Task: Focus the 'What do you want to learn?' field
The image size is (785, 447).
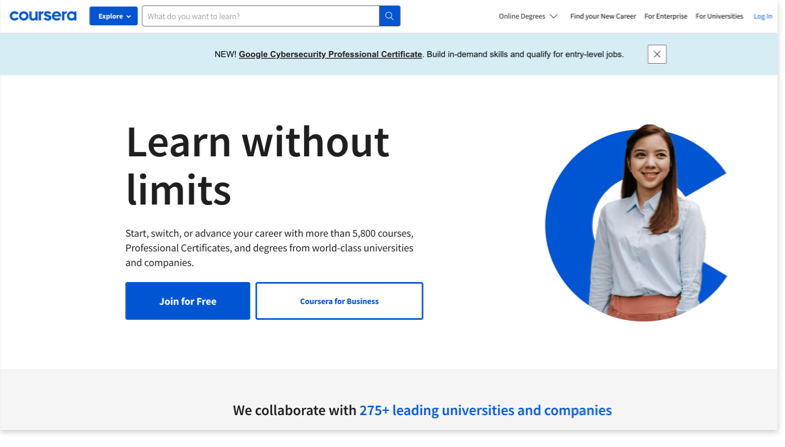Action: tap(260, 16)
